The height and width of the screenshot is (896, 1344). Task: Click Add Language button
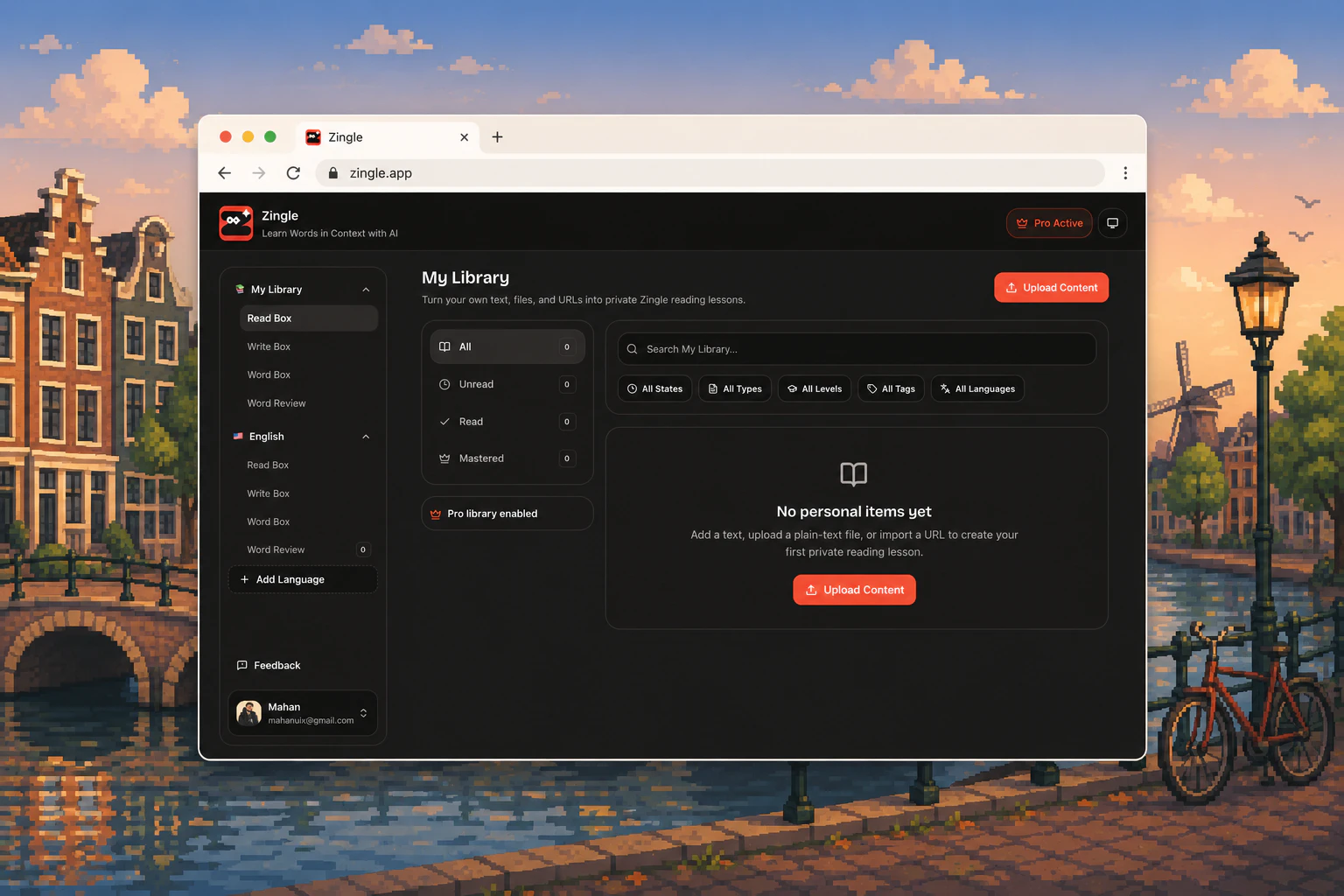tap(303, 579)
